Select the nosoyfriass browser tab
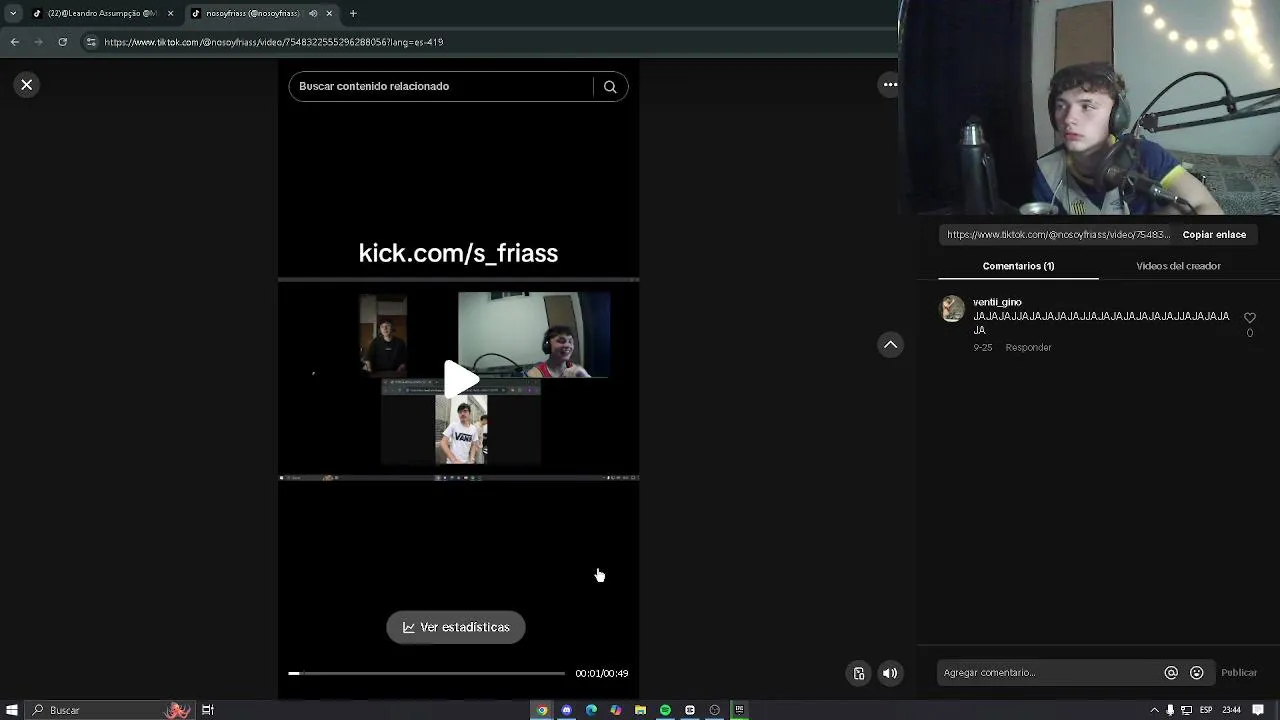The height and width of the screenshot is (720, 1280). 252,13
